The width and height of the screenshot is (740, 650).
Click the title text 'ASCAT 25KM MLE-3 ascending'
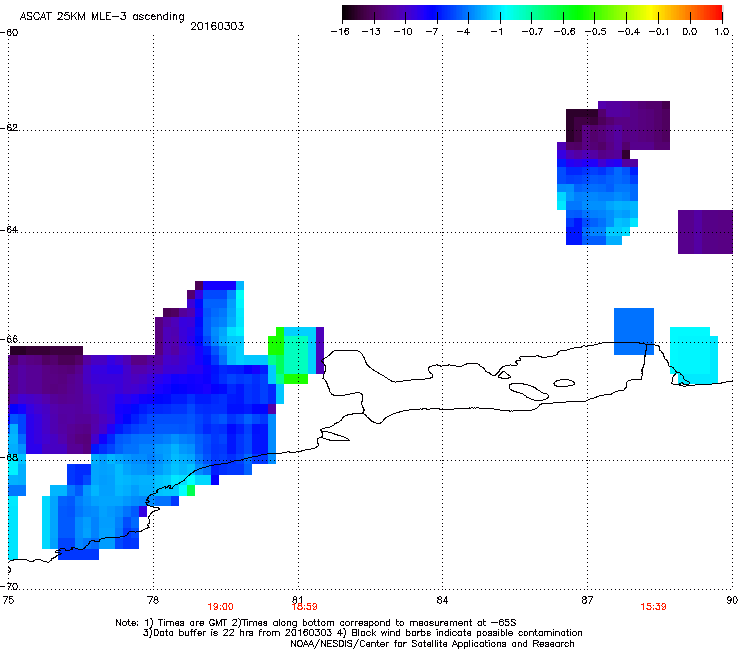(x=102, y=17)
